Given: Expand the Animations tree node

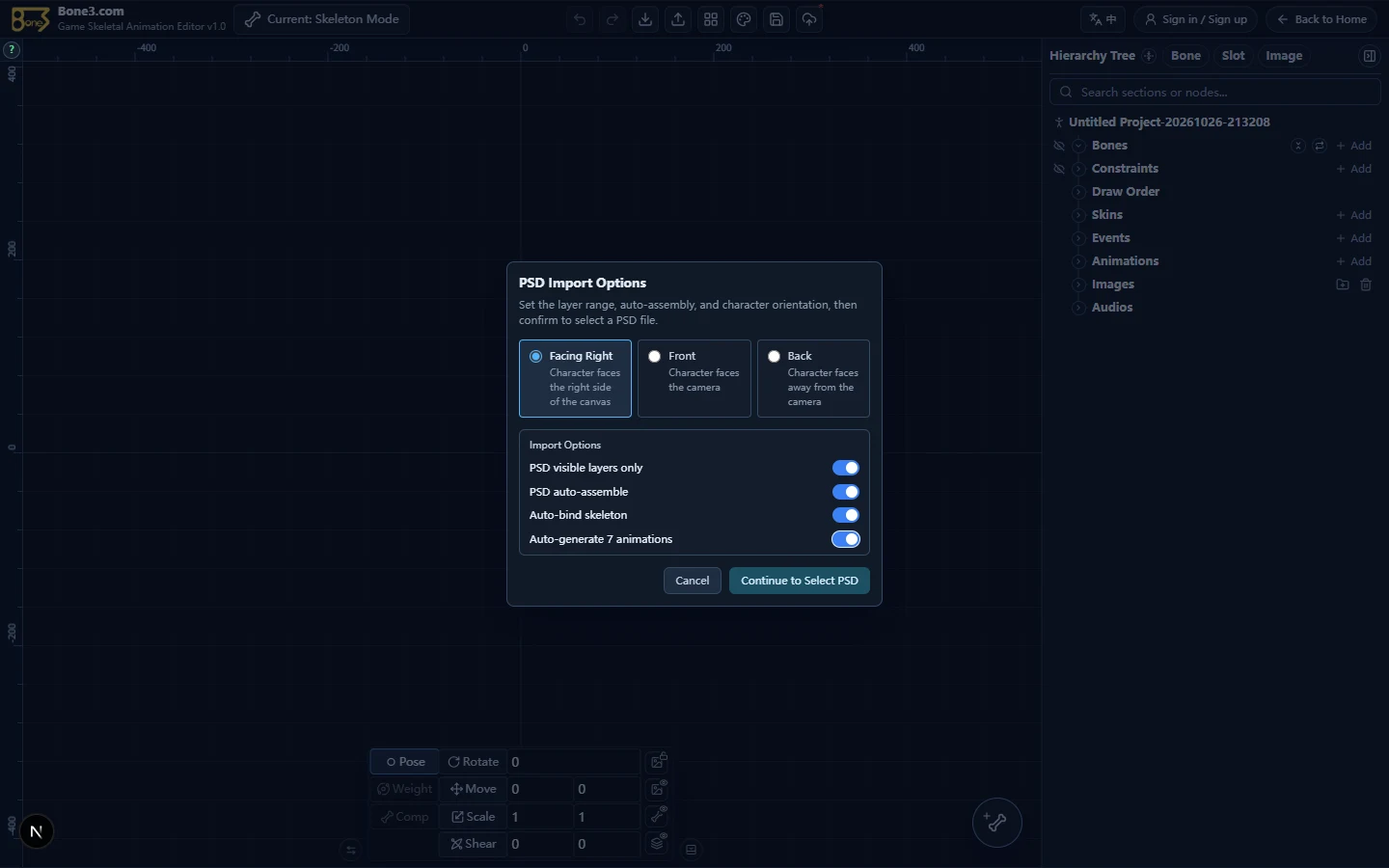Looking at the screenshot, I should (x=1078, y=261).
